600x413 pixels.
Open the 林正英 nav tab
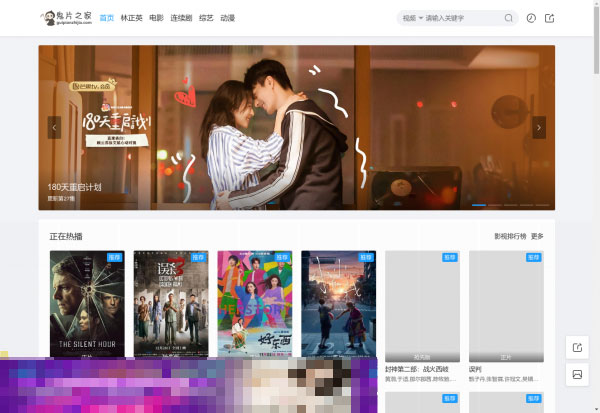(131, 18)
